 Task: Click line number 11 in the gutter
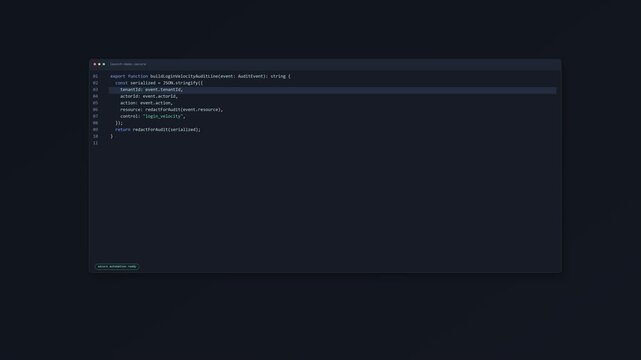[x=95, y=143]
